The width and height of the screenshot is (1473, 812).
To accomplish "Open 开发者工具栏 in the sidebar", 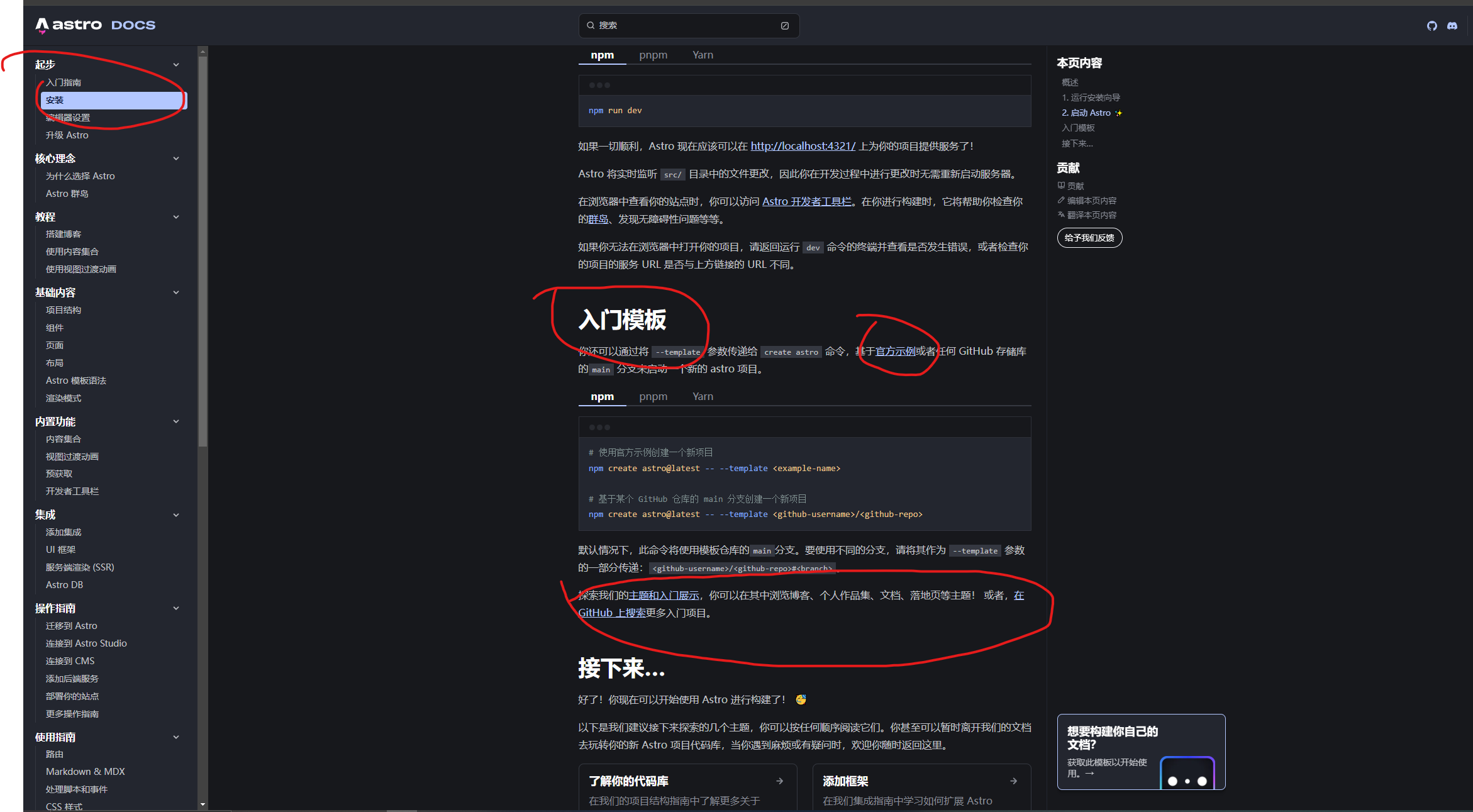I will pos(72,491).
